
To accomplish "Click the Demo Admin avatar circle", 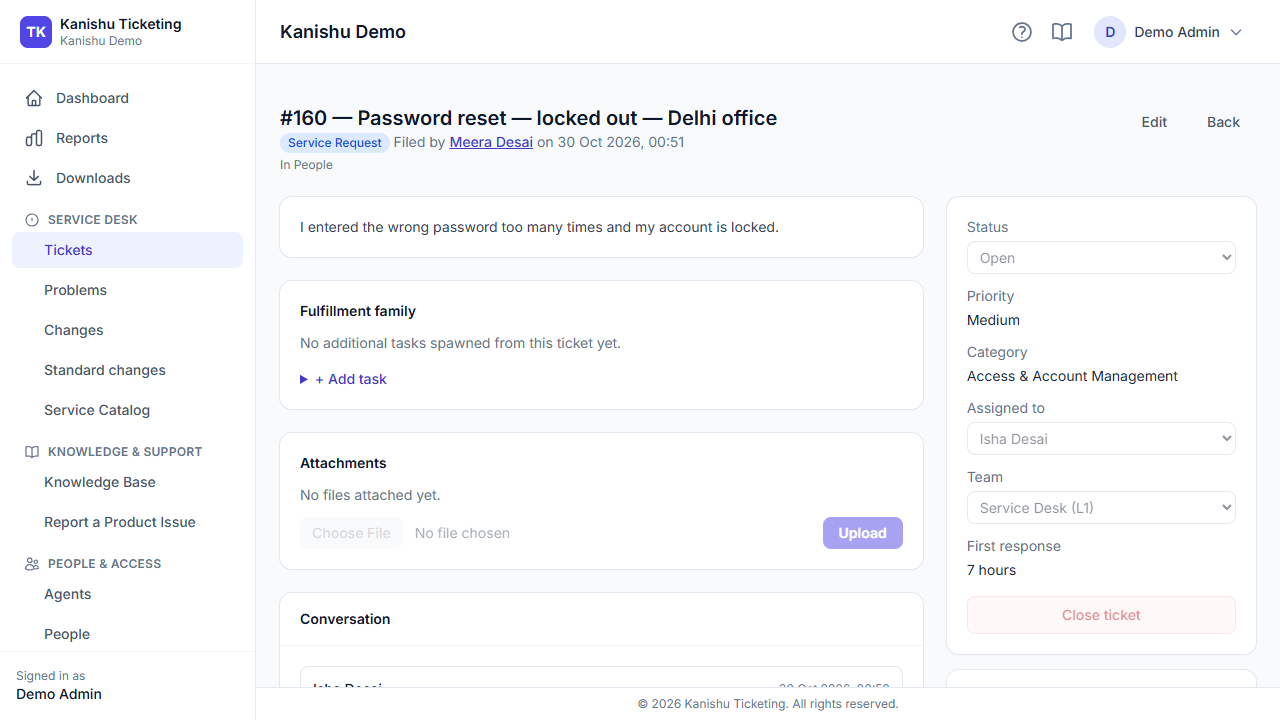I will coord(1110,32).
